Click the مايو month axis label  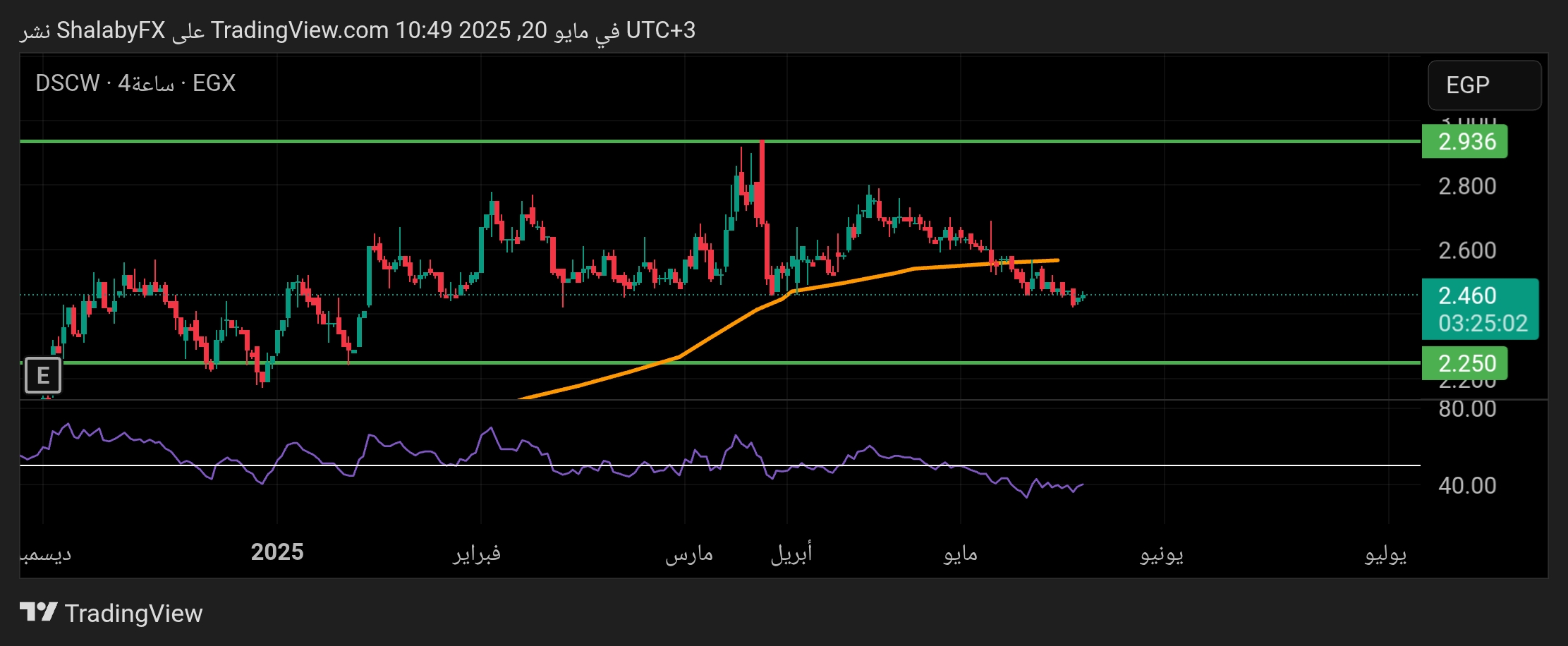tap(961, 554)
